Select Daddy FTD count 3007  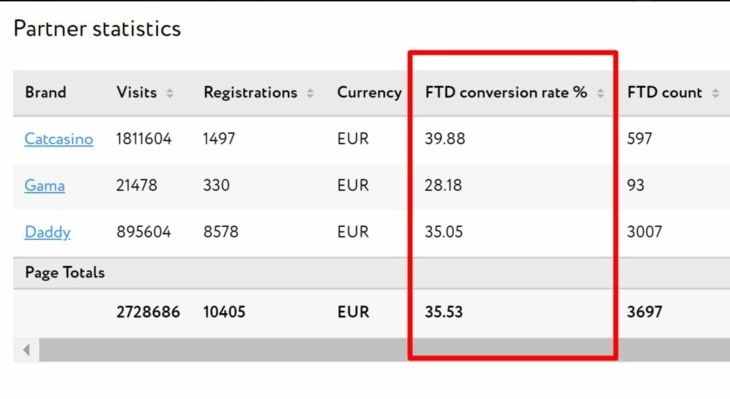click(644, 232)
